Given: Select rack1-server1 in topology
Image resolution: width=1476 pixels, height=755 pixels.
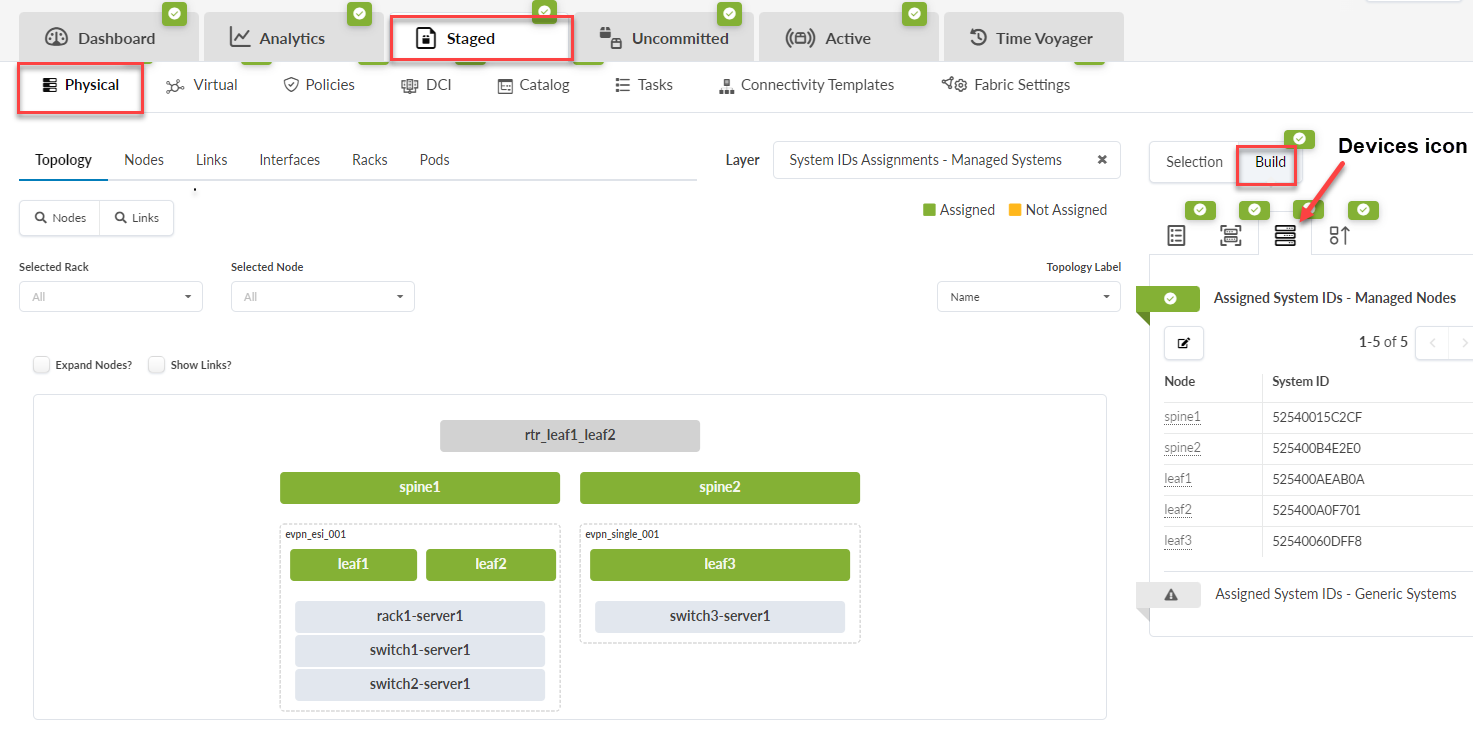Looking at the screenshot, I should coord(420,617).
